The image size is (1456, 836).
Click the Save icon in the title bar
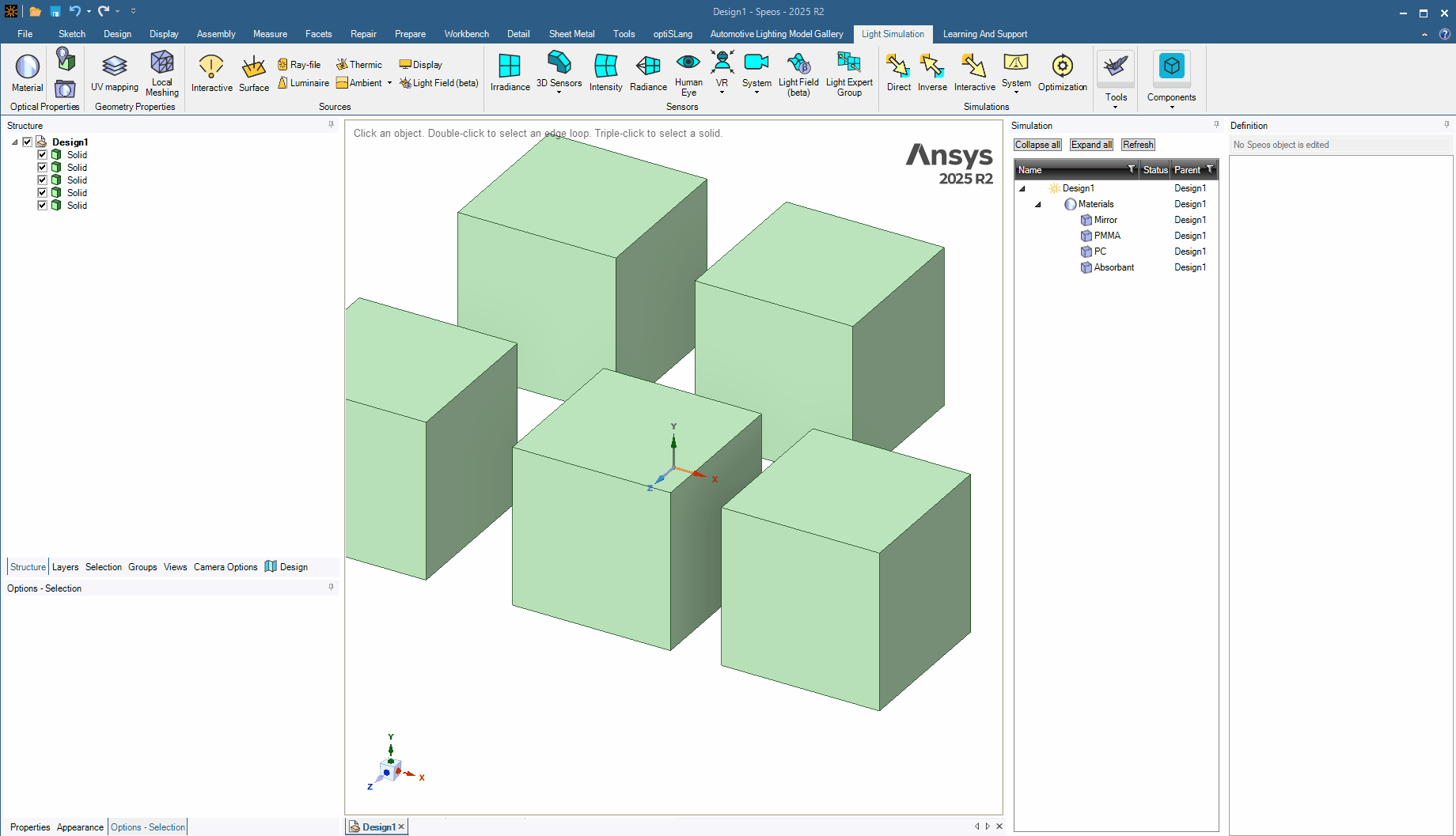[55, 11]
